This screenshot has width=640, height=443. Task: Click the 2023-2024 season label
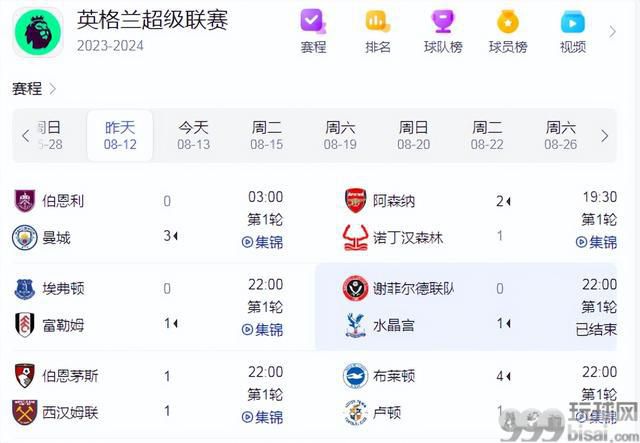point(110,45)
